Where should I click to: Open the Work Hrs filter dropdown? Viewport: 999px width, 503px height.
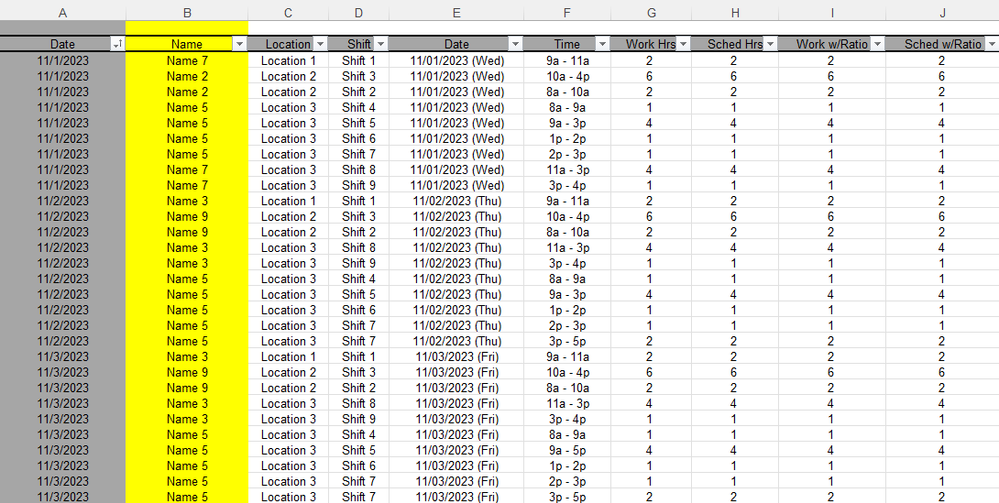pyautogui.click(x=683, y=44)
